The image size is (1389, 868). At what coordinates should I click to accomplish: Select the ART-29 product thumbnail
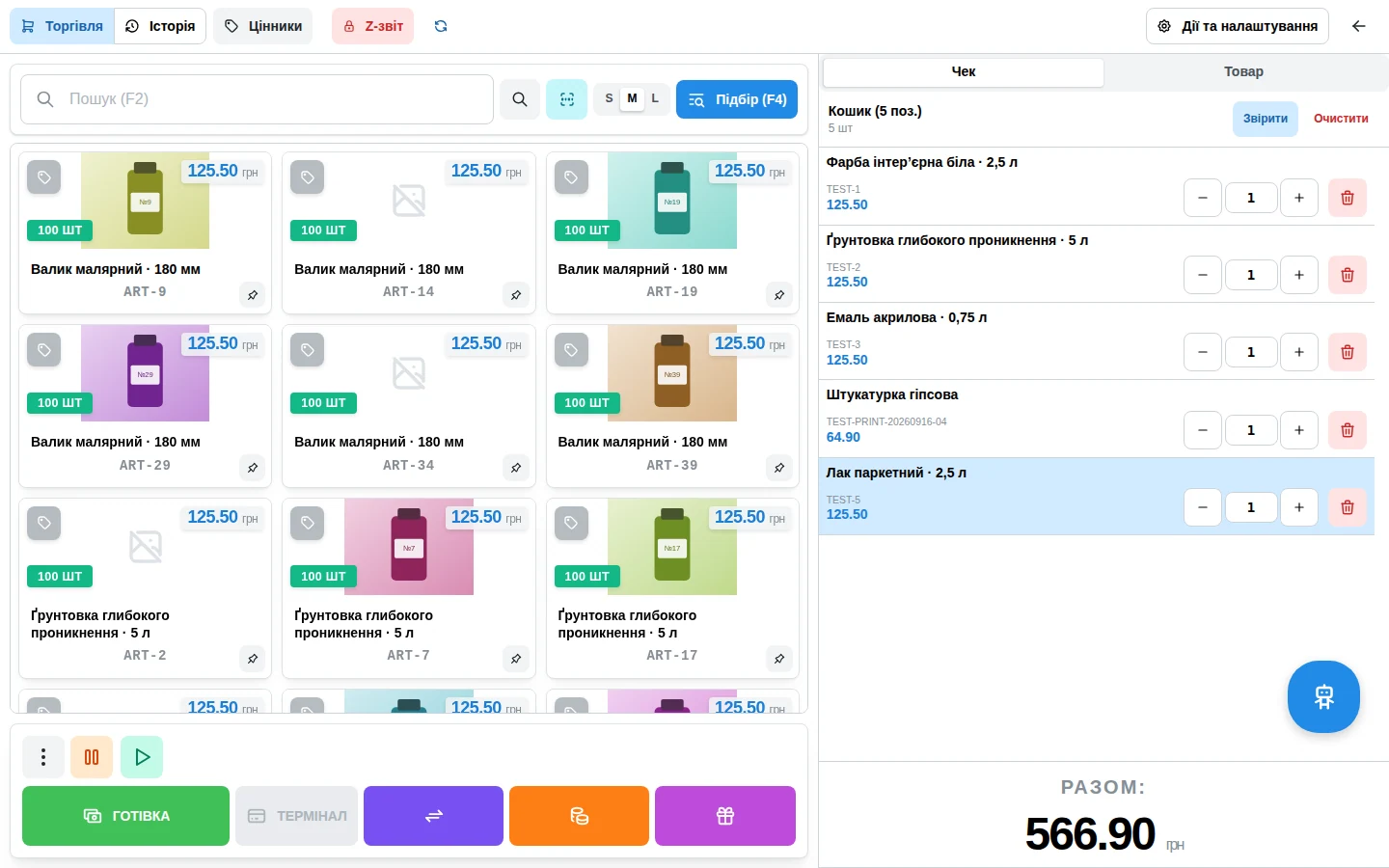[146, 373]
